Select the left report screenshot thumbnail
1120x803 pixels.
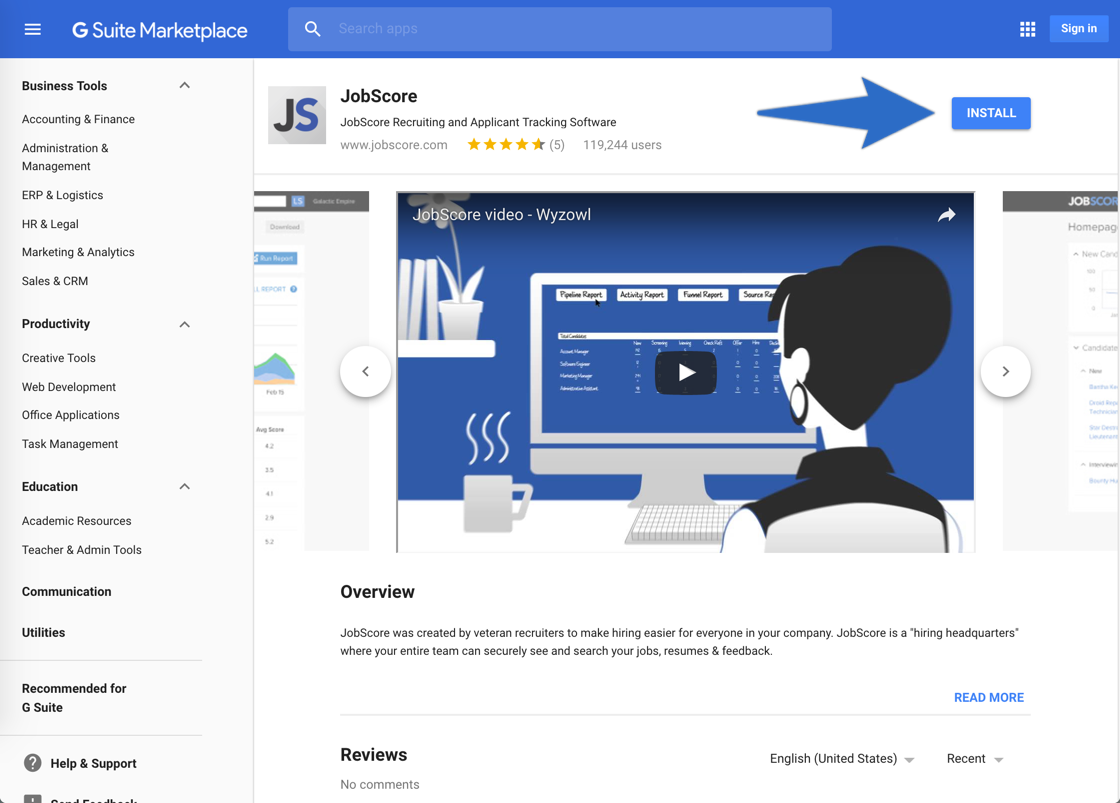[311, 371]
